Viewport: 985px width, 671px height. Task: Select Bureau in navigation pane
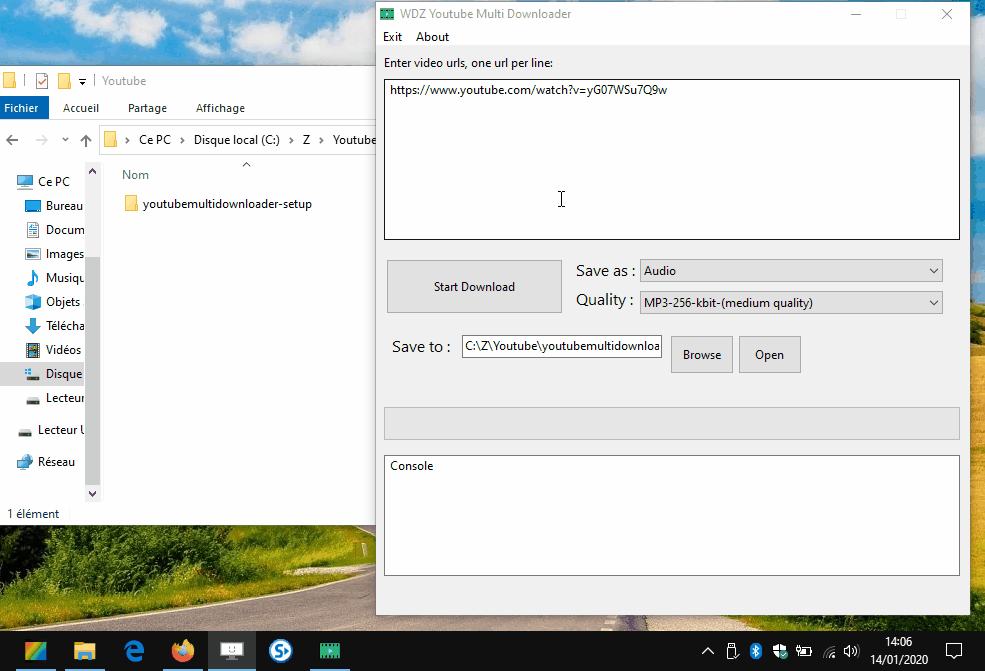click(x=53, y=205)
